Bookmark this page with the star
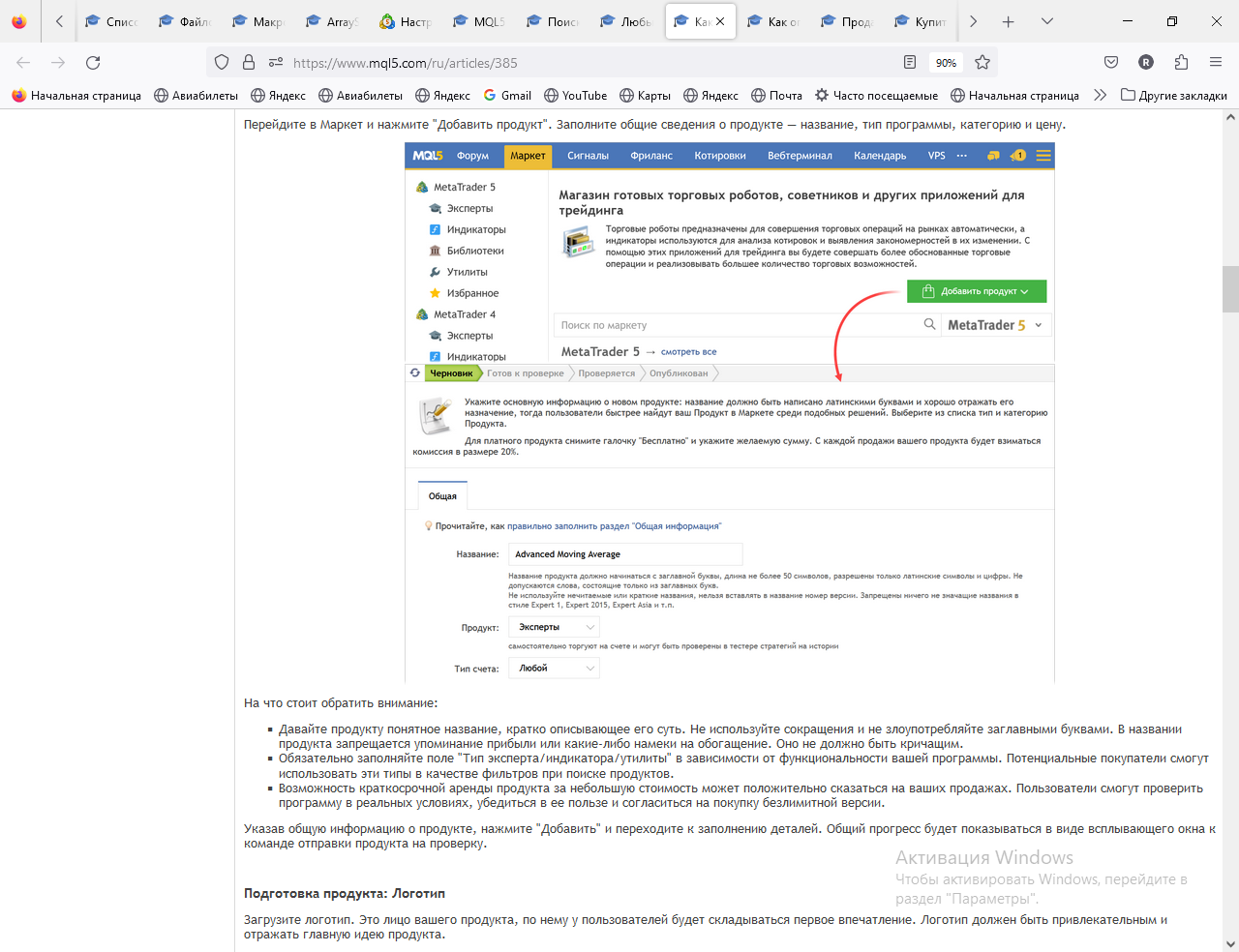Viewport: 1239px width, 952px height. click(x=982, y=63)
